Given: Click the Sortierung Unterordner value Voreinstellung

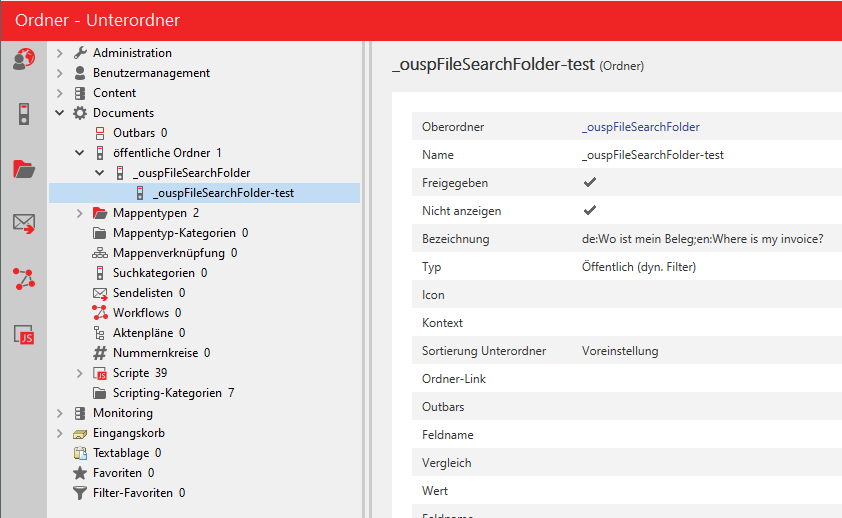Looking at the screenshot, I should tap(620, 351).
